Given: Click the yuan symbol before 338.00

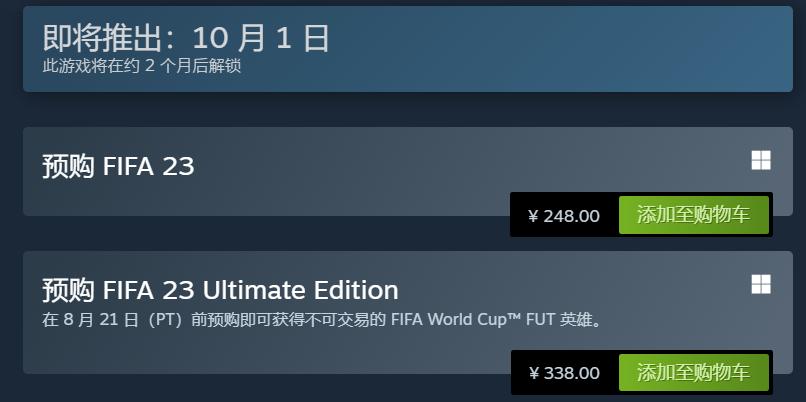Looking at the screenshot, I should [x=533, y=373].
